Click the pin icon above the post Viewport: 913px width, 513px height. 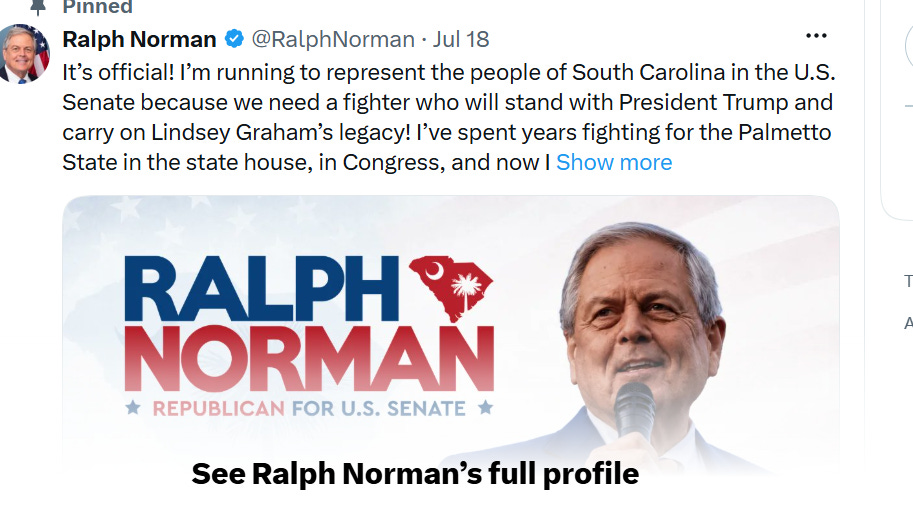(x=37, y=6)
